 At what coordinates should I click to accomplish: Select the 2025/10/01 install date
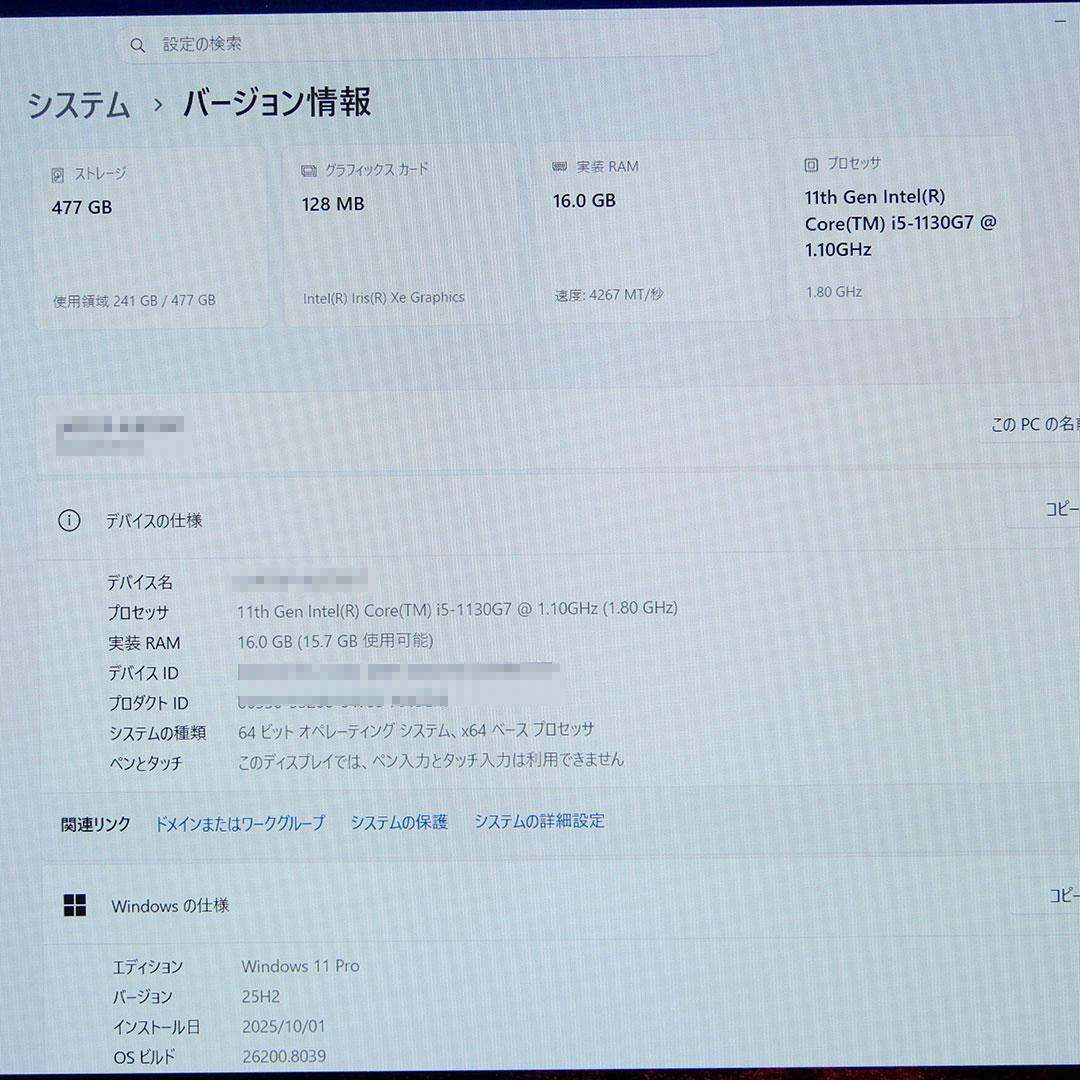pyautogui.click(x=284, y=1027)
